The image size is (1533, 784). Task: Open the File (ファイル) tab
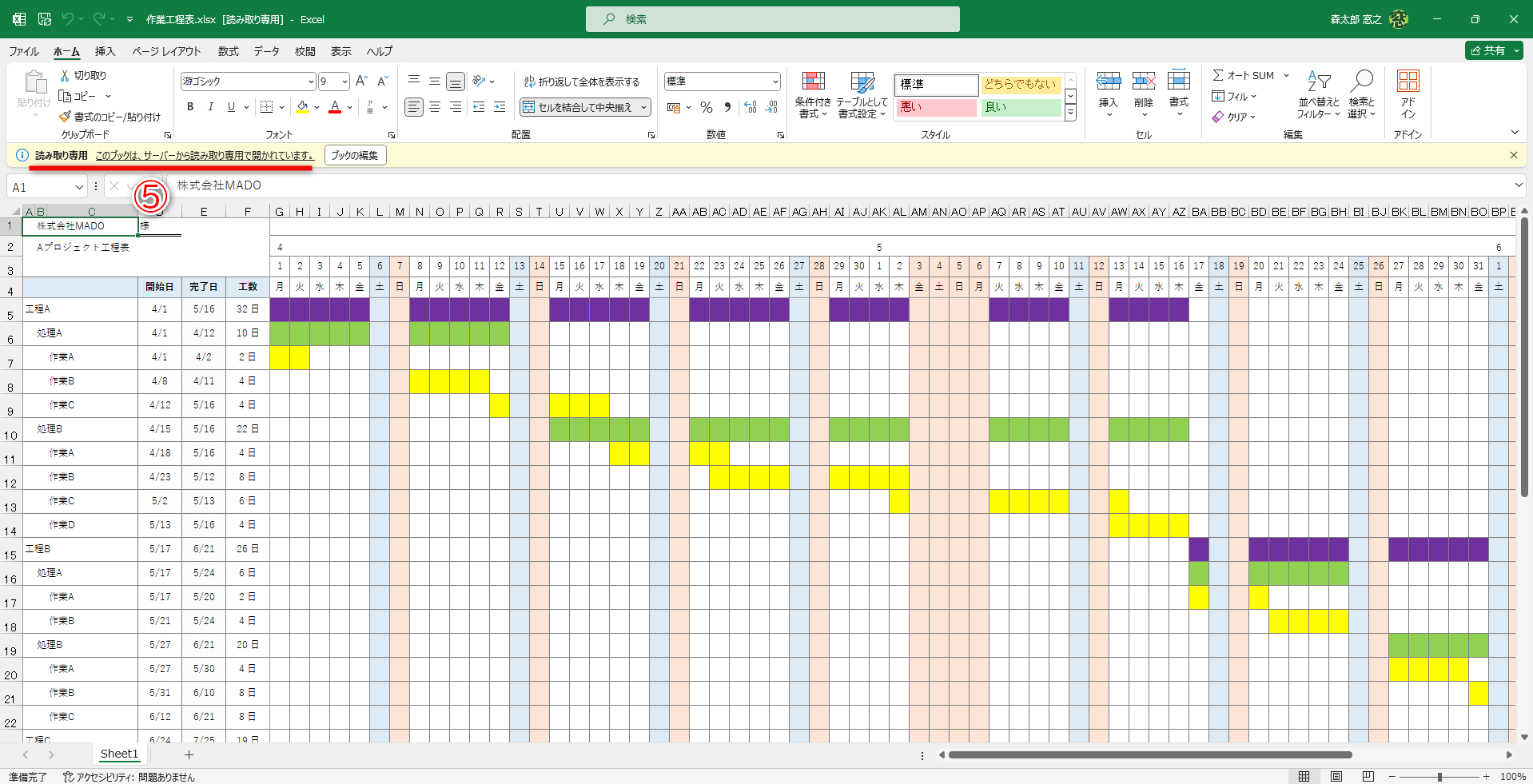point(24,51)
